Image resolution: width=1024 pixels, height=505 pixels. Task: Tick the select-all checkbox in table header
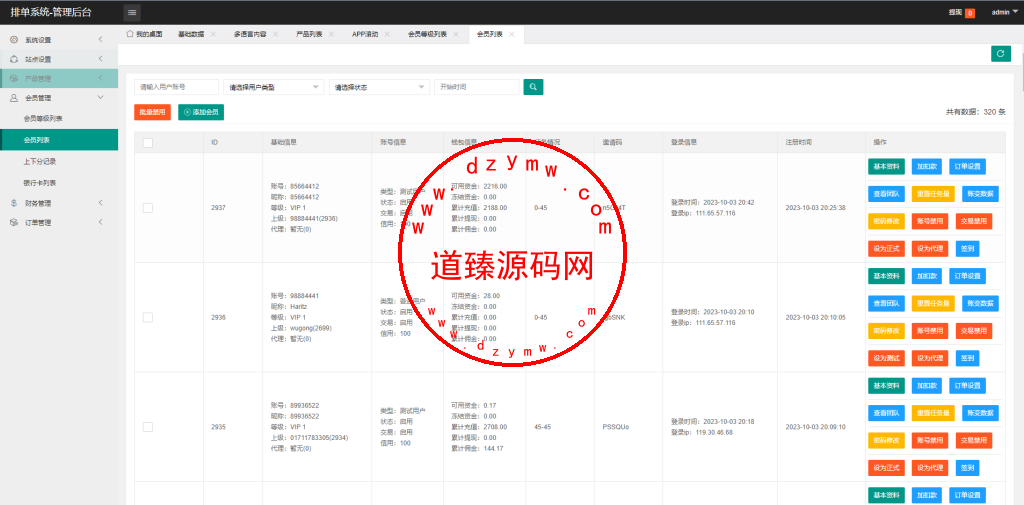(148, 142)
